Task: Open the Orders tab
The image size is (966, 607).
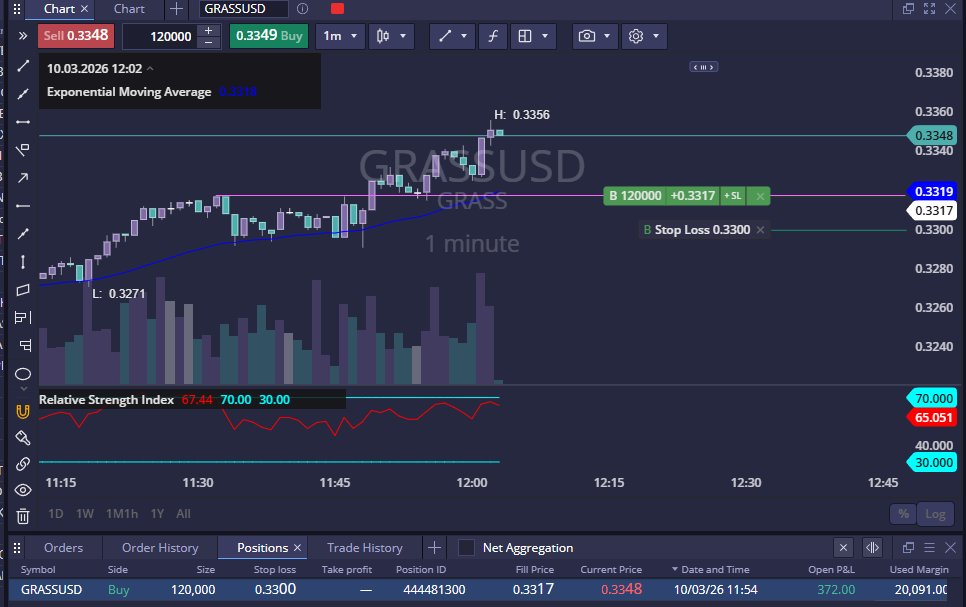Action: click(x=63, y=548)
